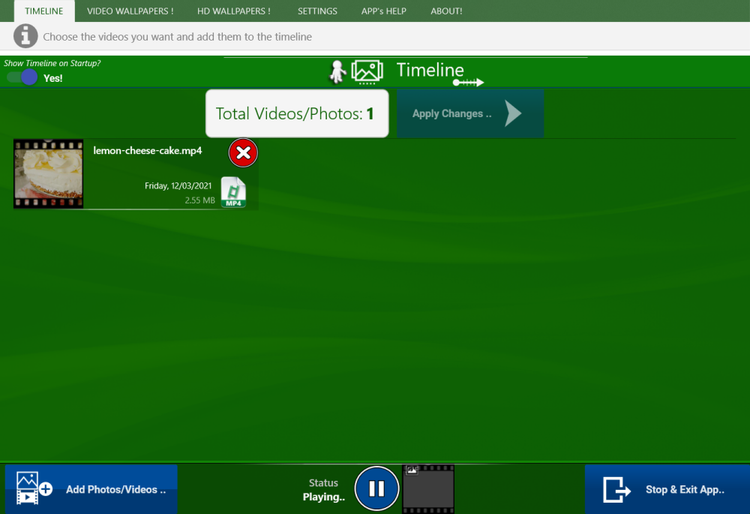Open the ABOUT! tab
This screenshot has width=750, height=514.
click(x=446, y=11)
